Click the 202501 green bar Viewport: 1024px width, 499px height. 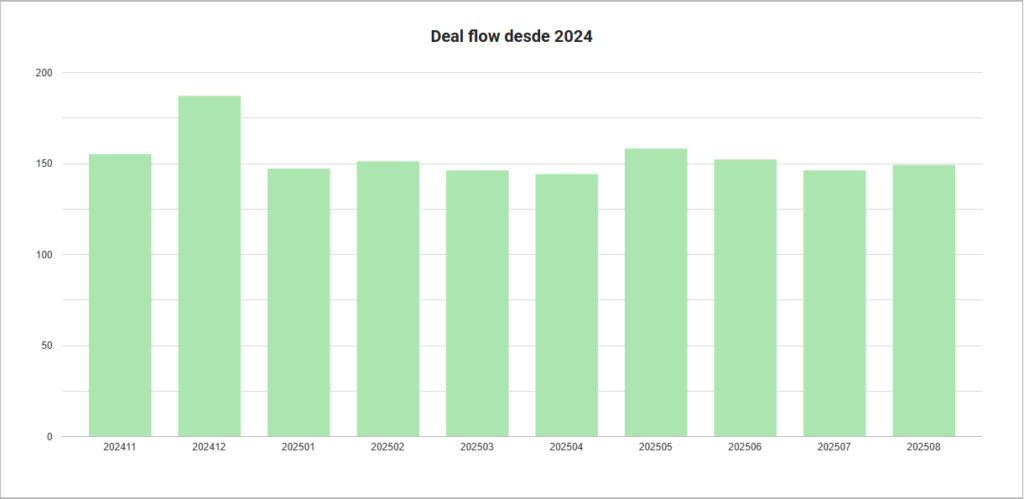click(x=298, y=302)
